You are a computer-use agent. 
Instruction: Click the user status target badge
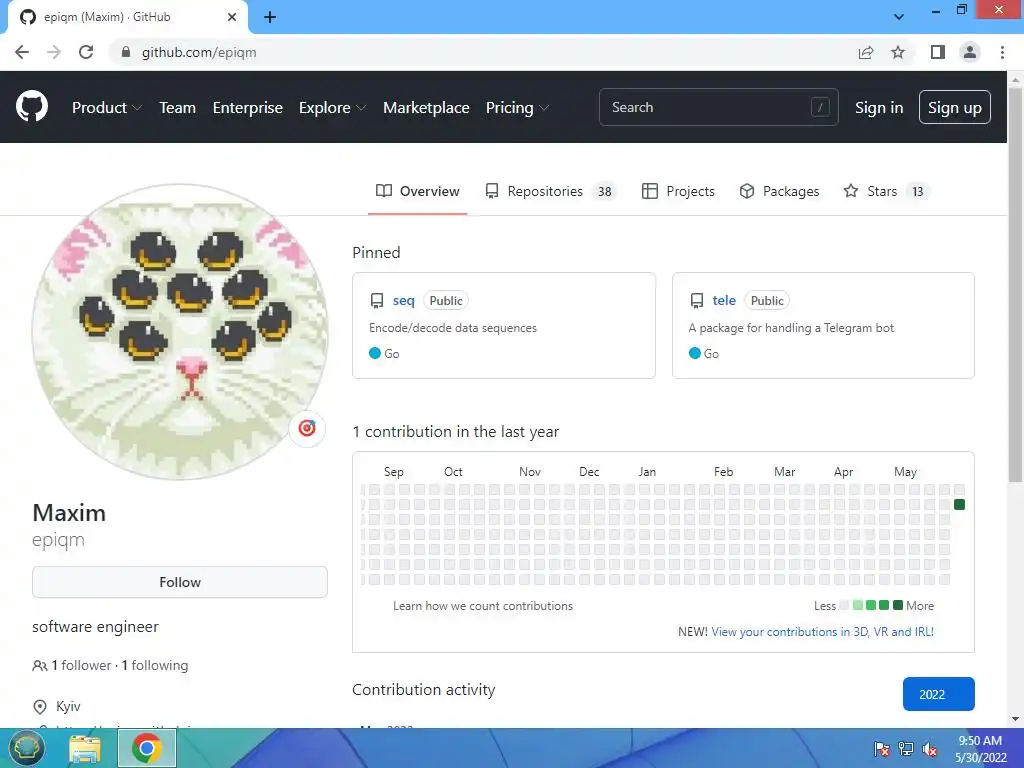(307, 428)
